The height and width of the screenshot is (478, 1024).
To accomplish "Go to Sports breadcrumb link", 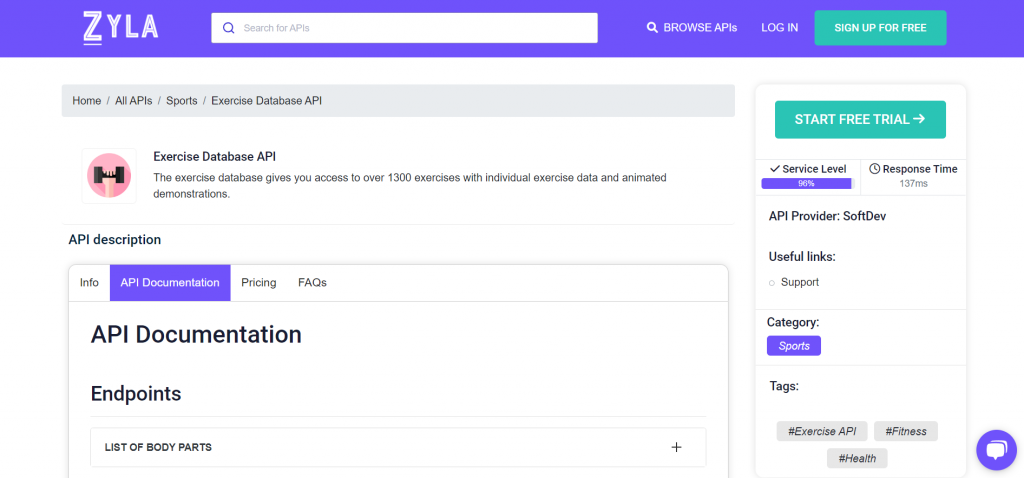I will click(x=182, y=101).
